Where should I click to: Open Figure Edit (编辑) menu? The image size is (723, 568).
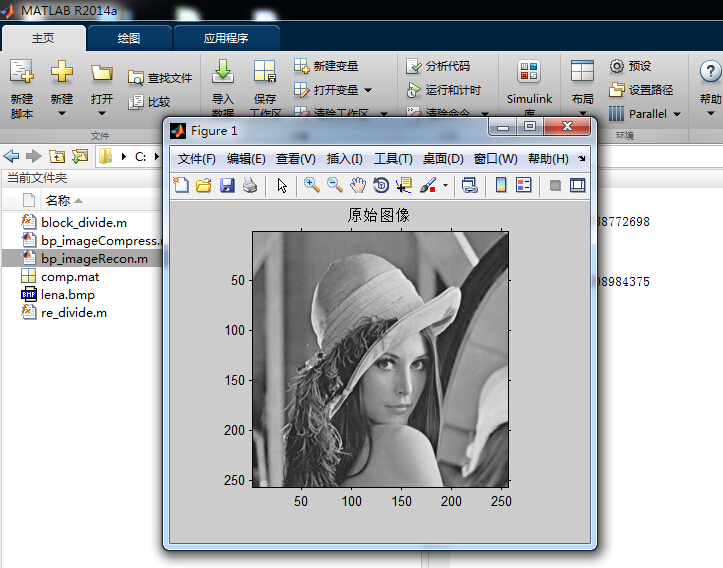coord(246,159)
